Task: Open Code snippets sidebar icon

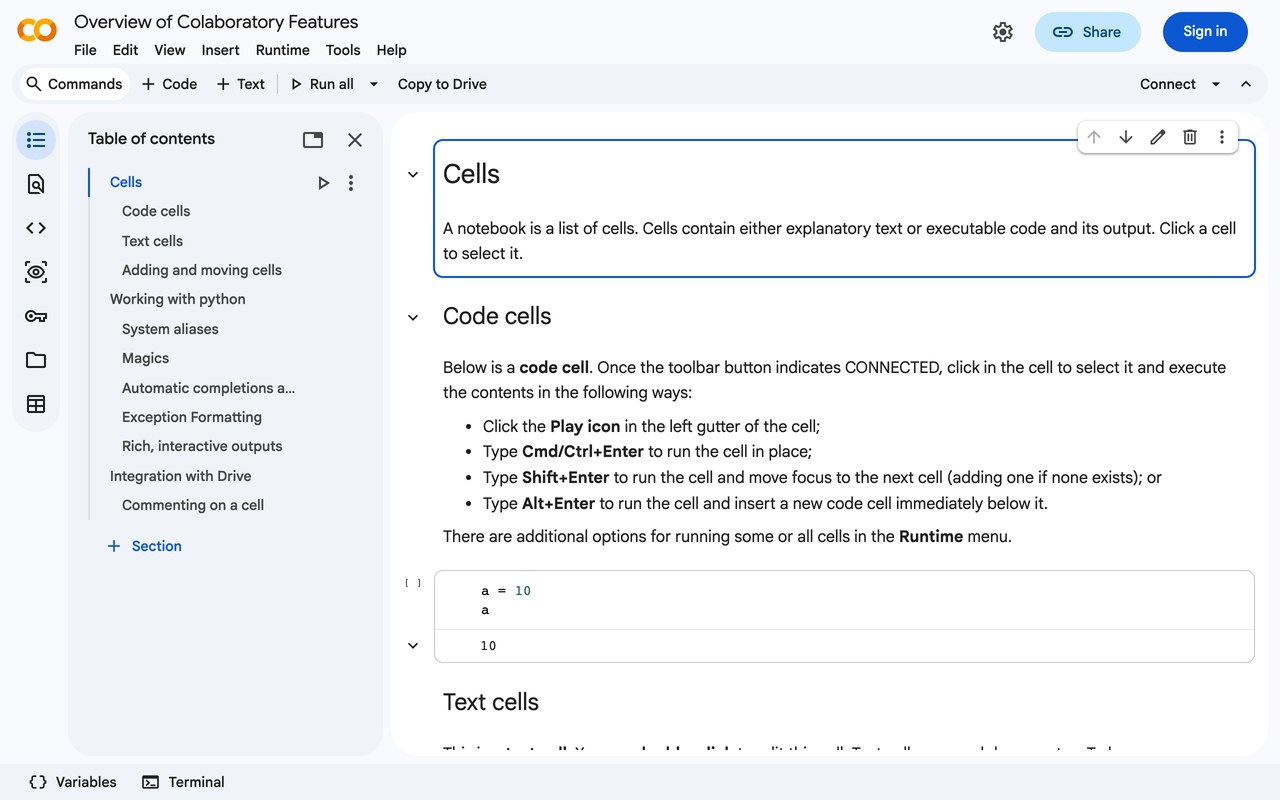Action: coord(36,228)
